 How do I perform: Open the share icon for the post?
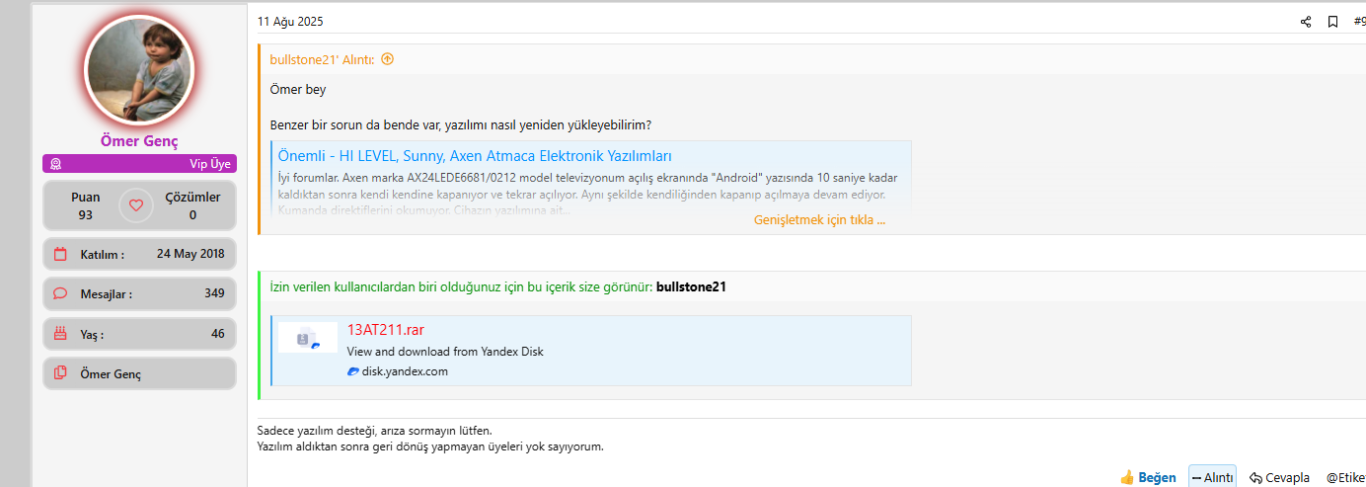[1306, 22]
